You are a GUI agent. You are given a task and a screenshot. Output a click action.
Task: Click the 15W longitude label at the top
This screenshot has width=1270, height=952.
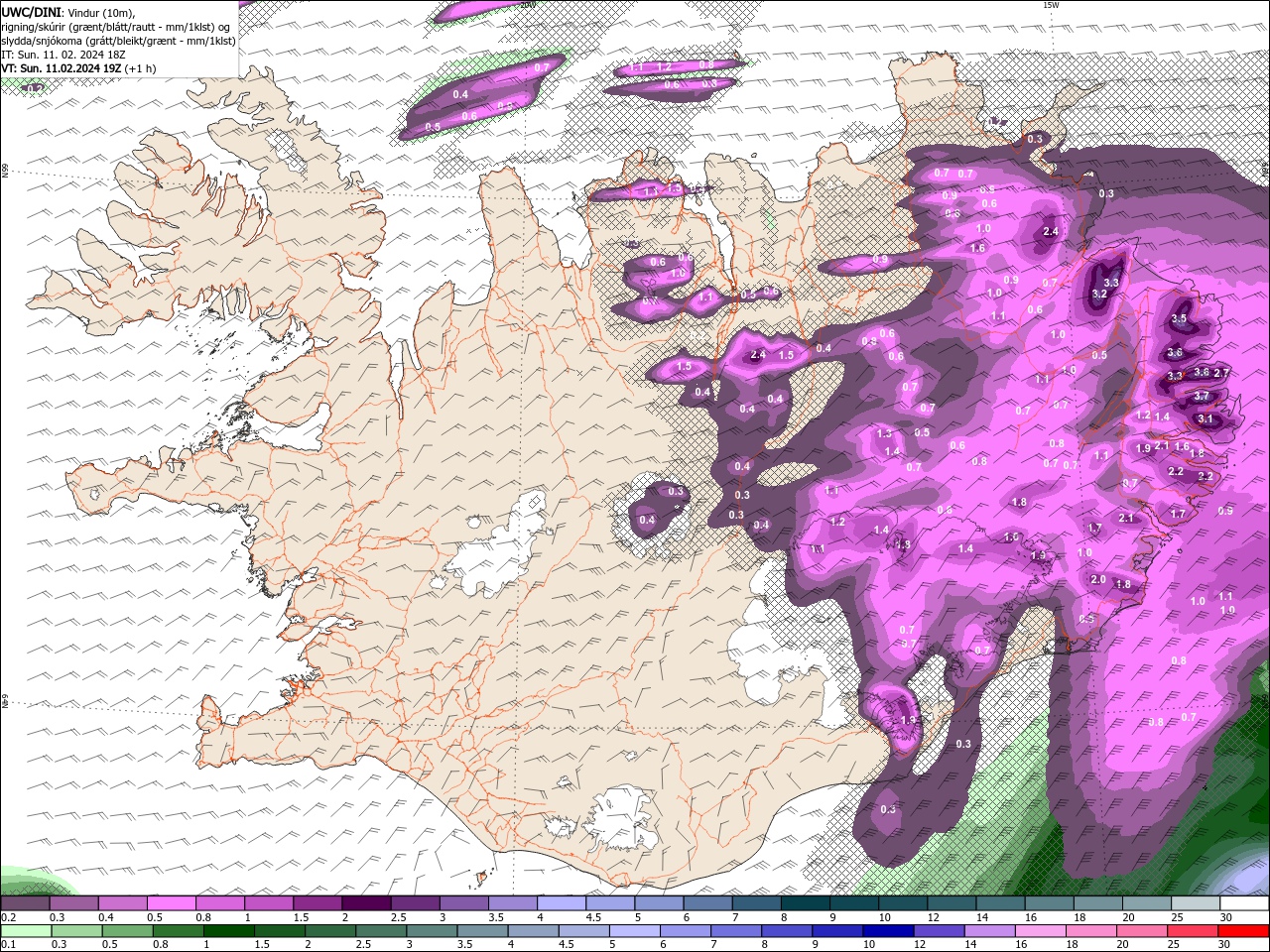pyautogui.click(x=1050, y=5)
